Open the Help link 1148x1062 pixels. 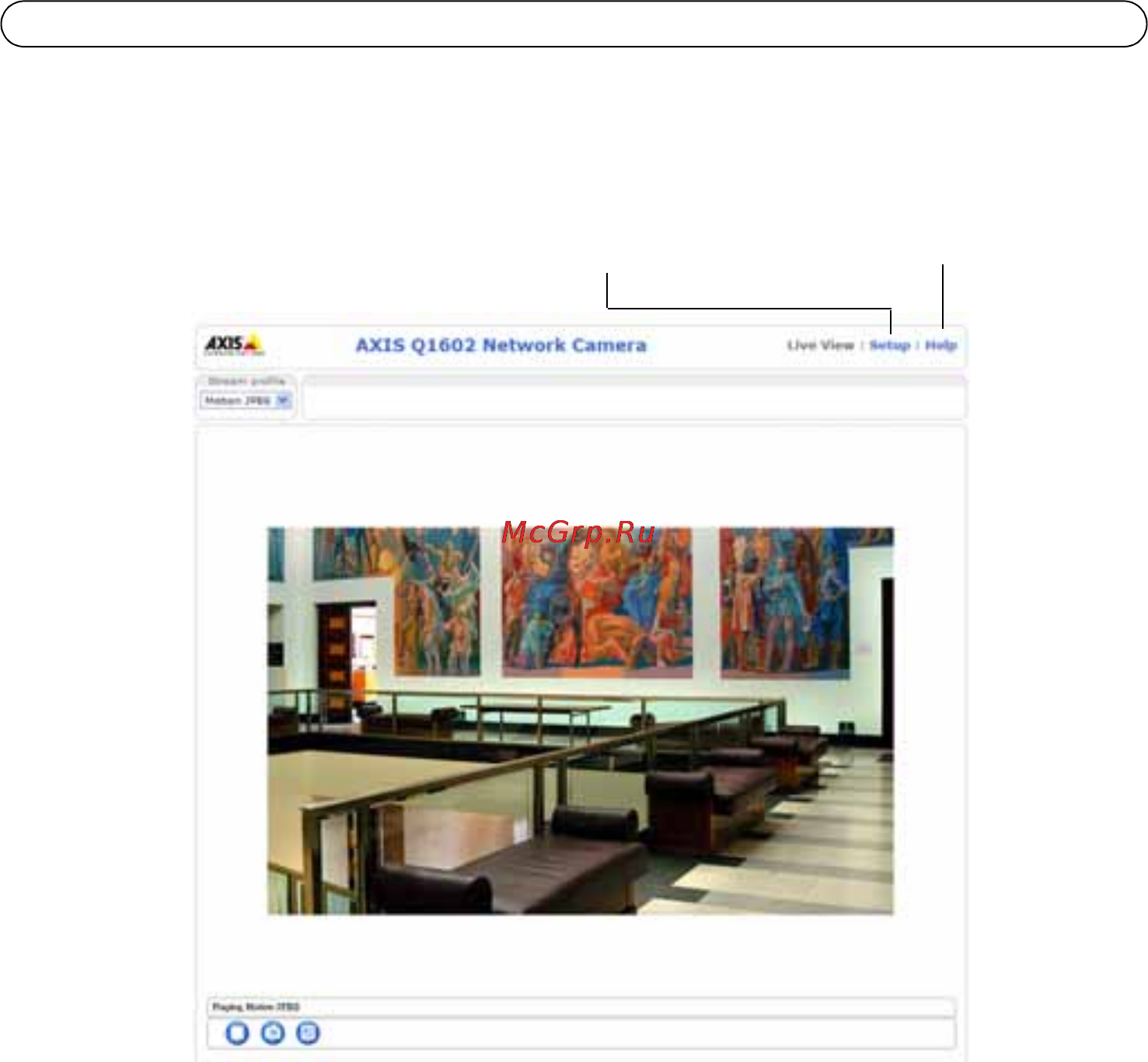point(940,345)
